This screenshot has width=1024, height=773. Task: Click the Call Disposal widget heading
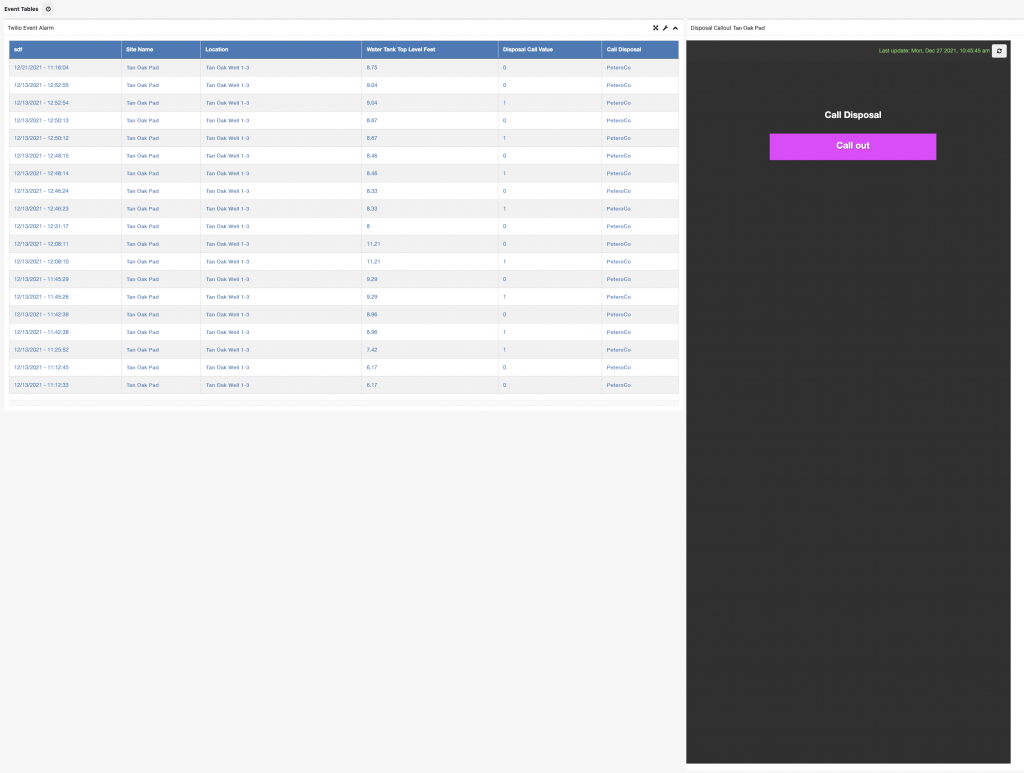pos(853,115)
